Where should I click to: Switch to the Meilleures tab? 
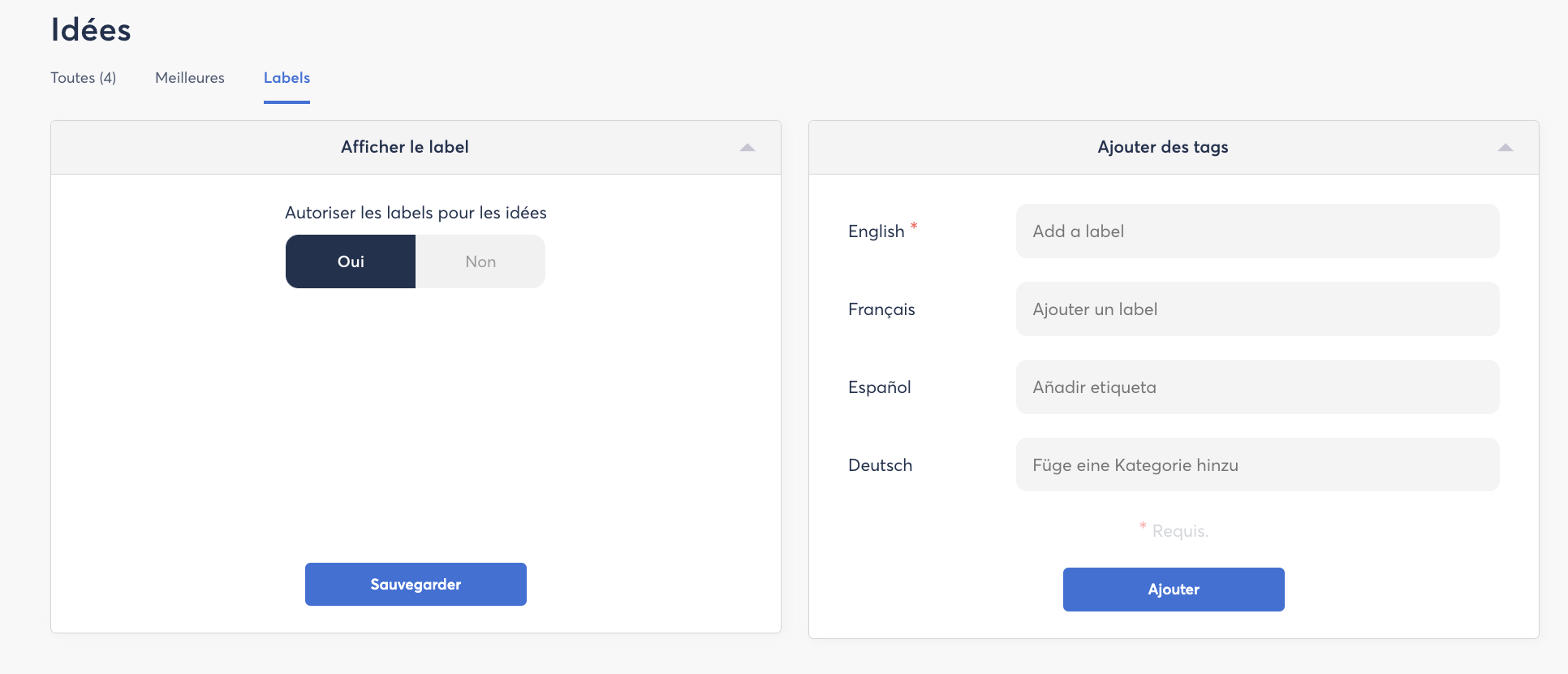pyautogui.click(x=190, y=78)
